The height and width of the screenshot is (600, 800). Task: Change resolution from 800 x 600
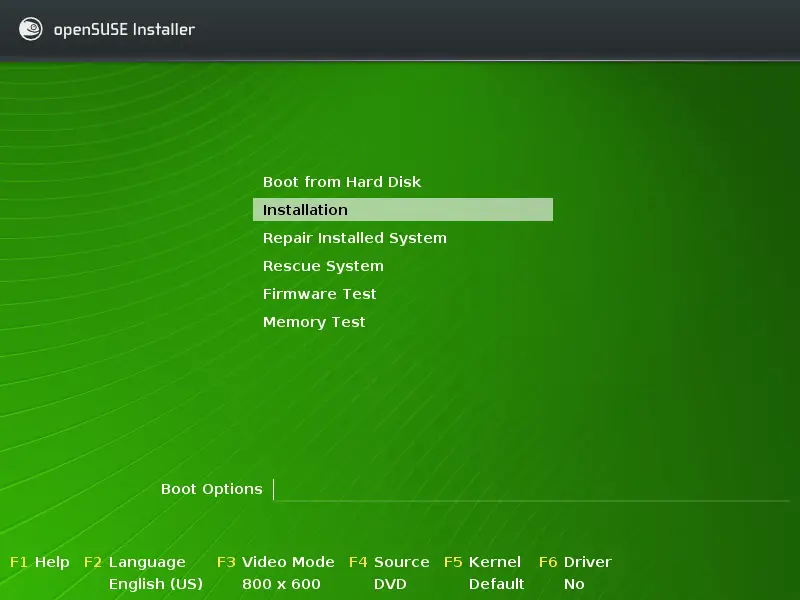point(281,584)
